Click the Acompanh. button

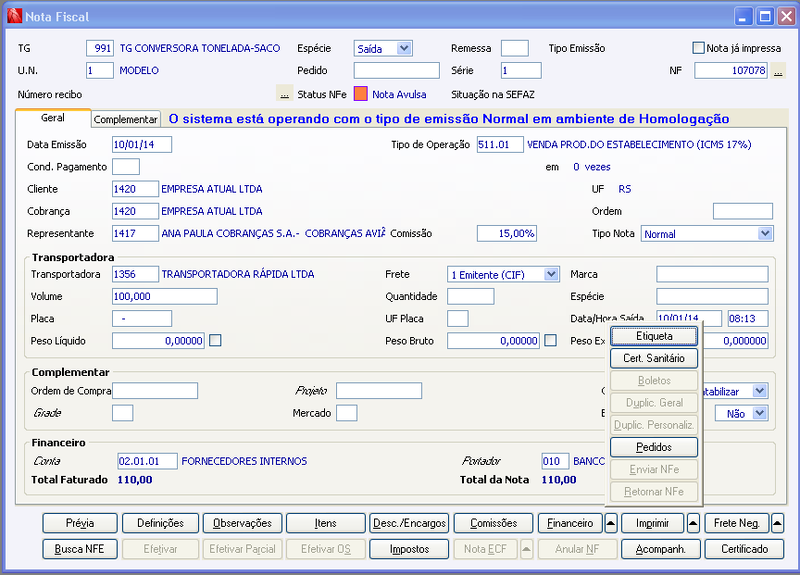661,549
